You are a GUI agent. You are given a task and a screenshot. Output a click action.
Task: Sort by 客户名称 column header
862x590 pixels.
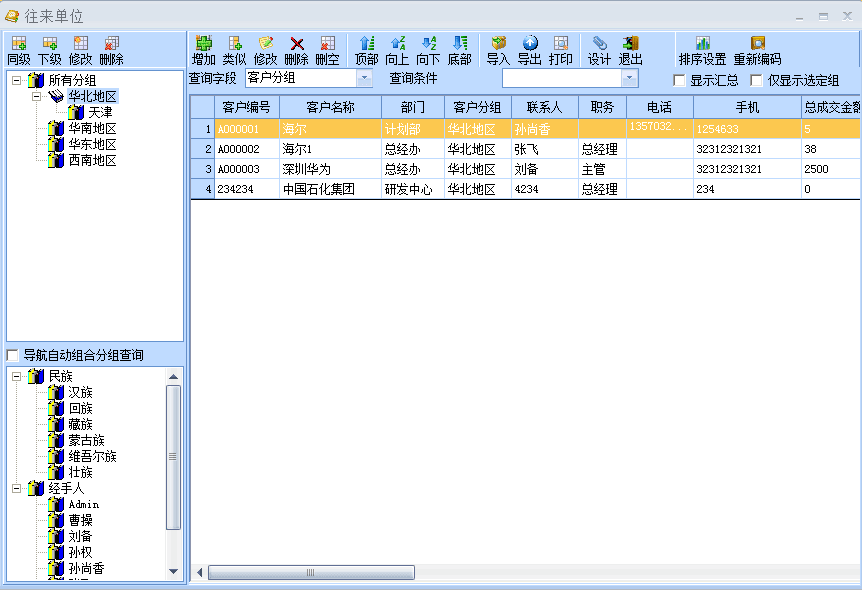(330, 107)
